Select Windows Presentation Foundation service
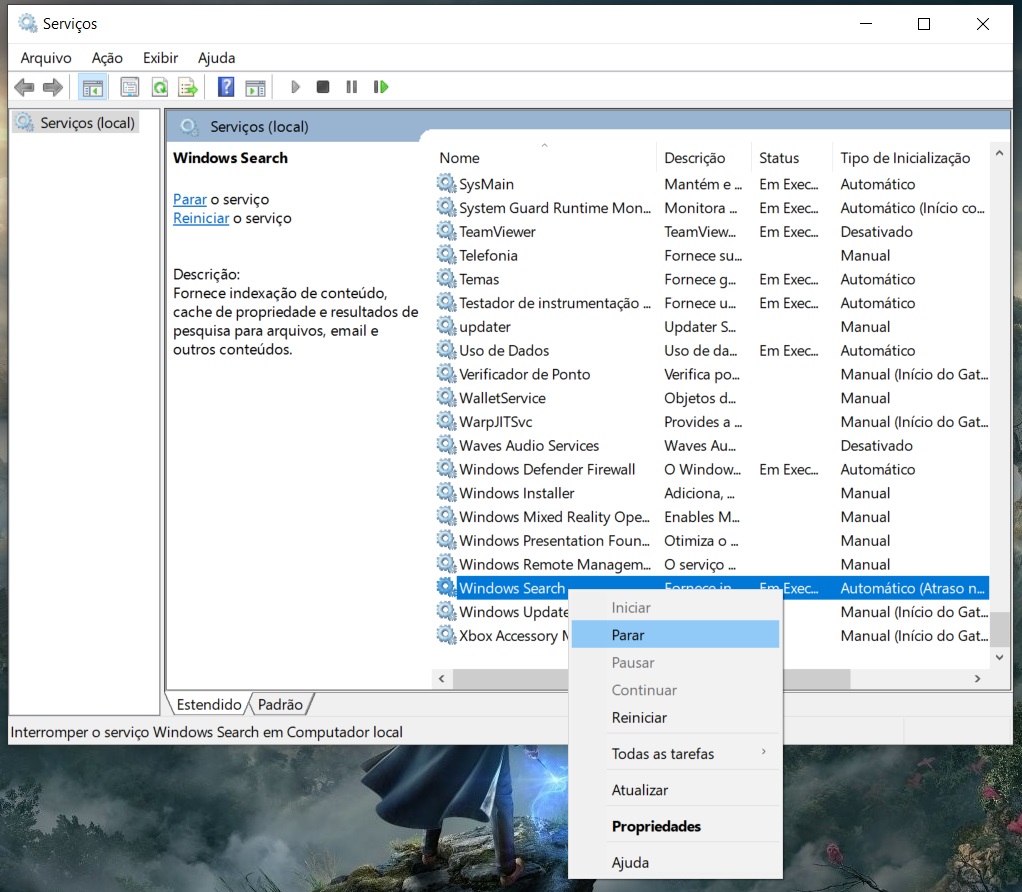1022x892 pixels. coord(712,541)
